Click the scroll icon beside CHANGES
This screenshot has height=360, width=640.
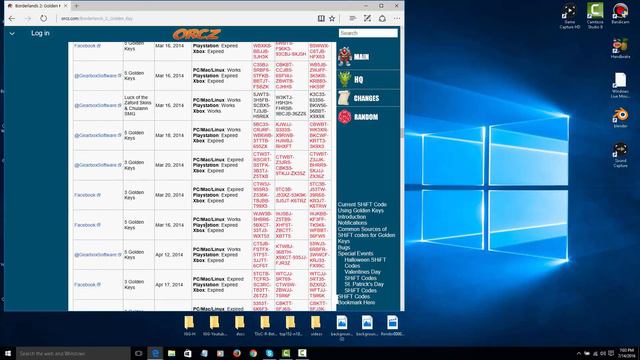pyautogui.click(x=344, y=98)
